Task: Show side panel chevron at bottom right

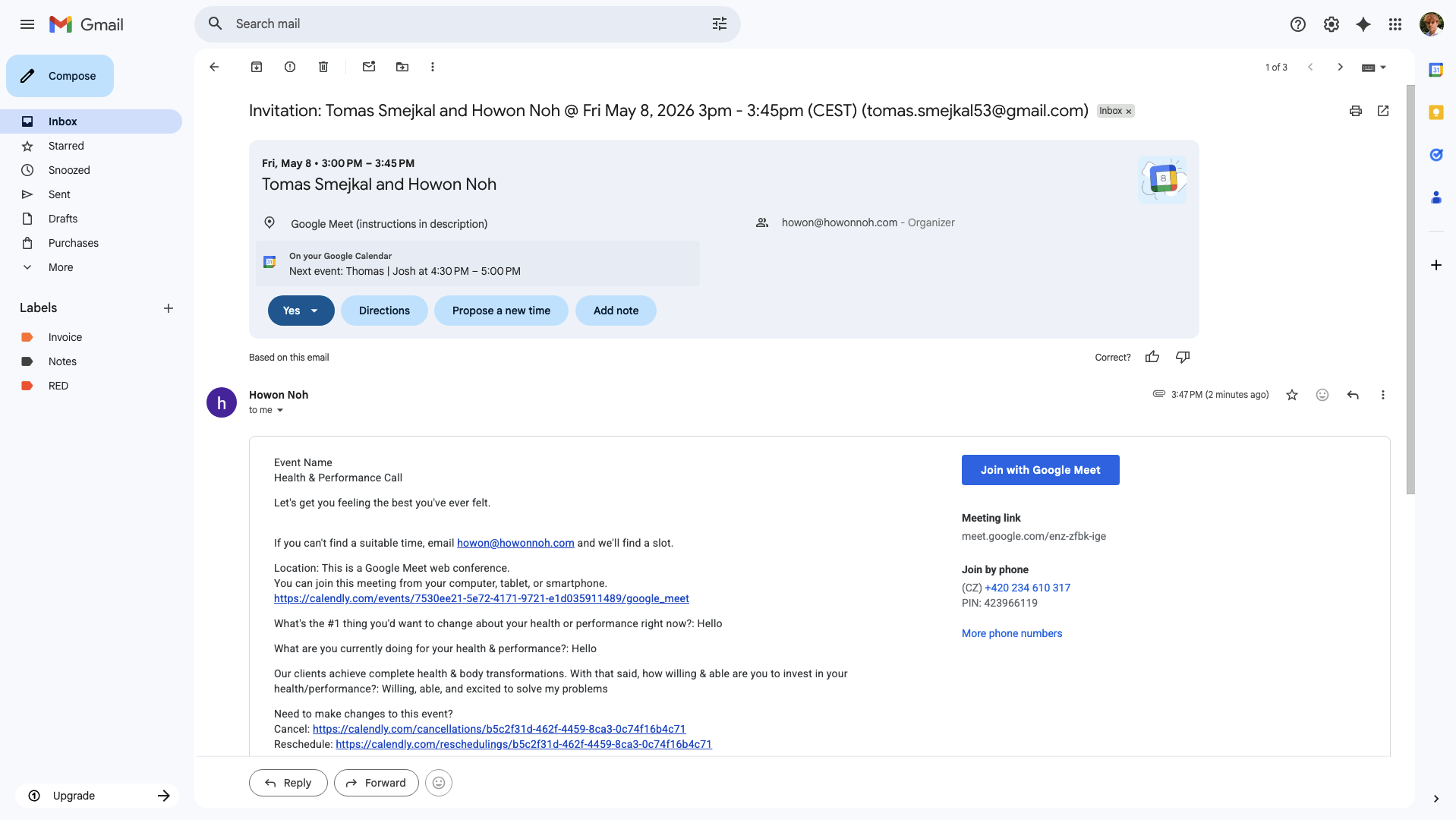Action: pyautogui.click(x=1436, y=799)
